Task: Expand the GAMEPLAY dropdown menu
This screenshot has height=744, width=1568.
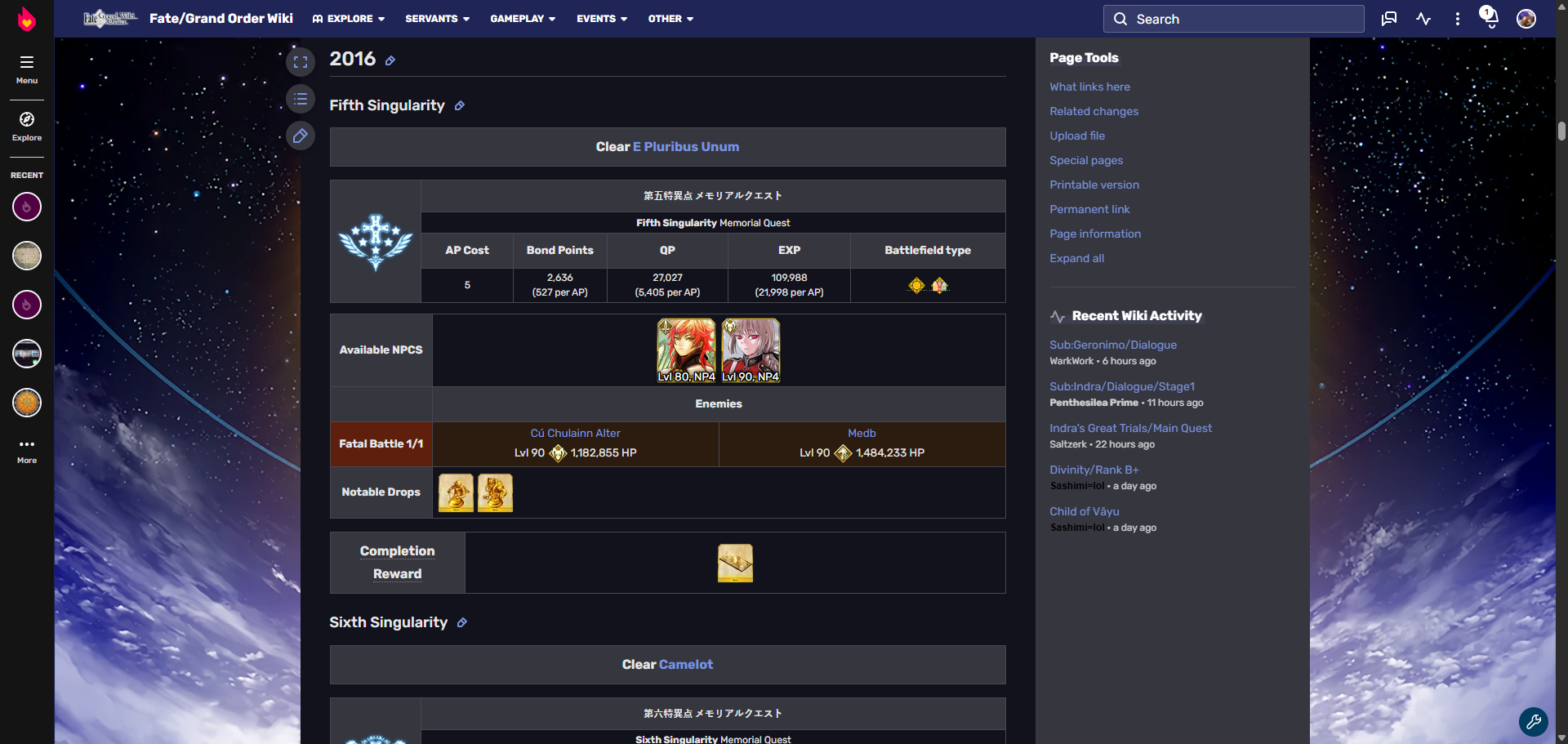Action: [x=523, y=19]
